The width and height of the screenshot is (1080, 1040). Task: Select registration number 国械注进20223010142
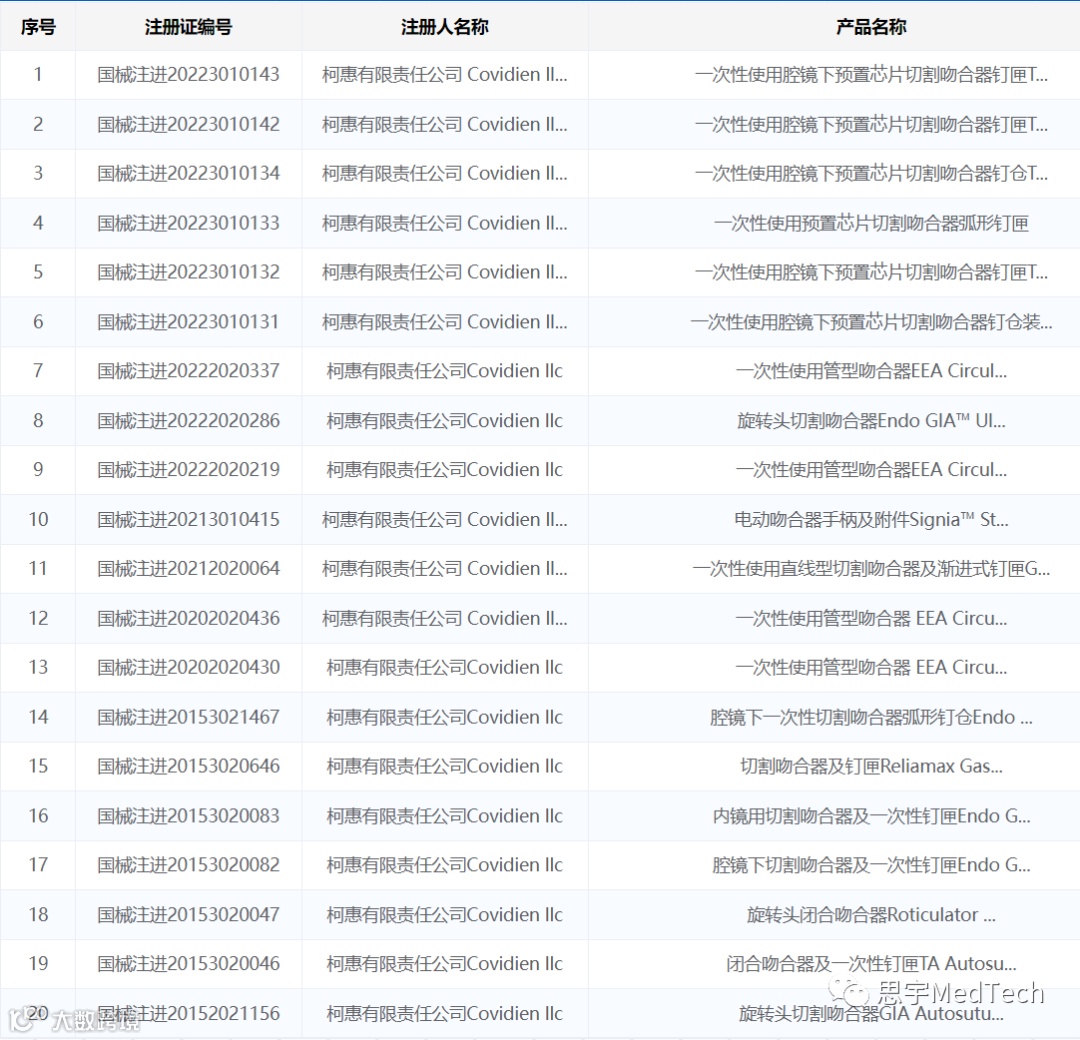point(188,124)
